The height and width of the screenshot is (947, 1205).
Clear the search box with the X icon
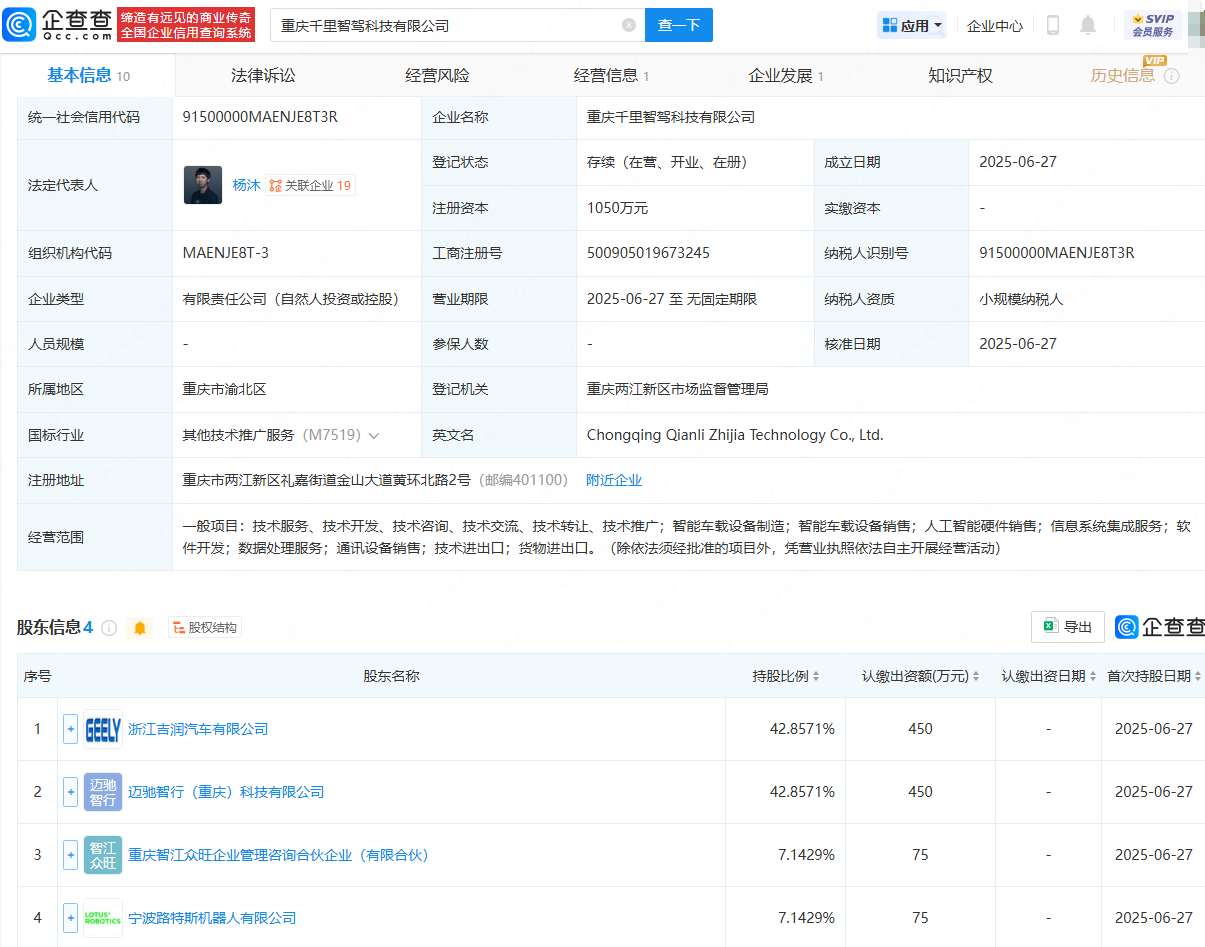tap(629, 25)
